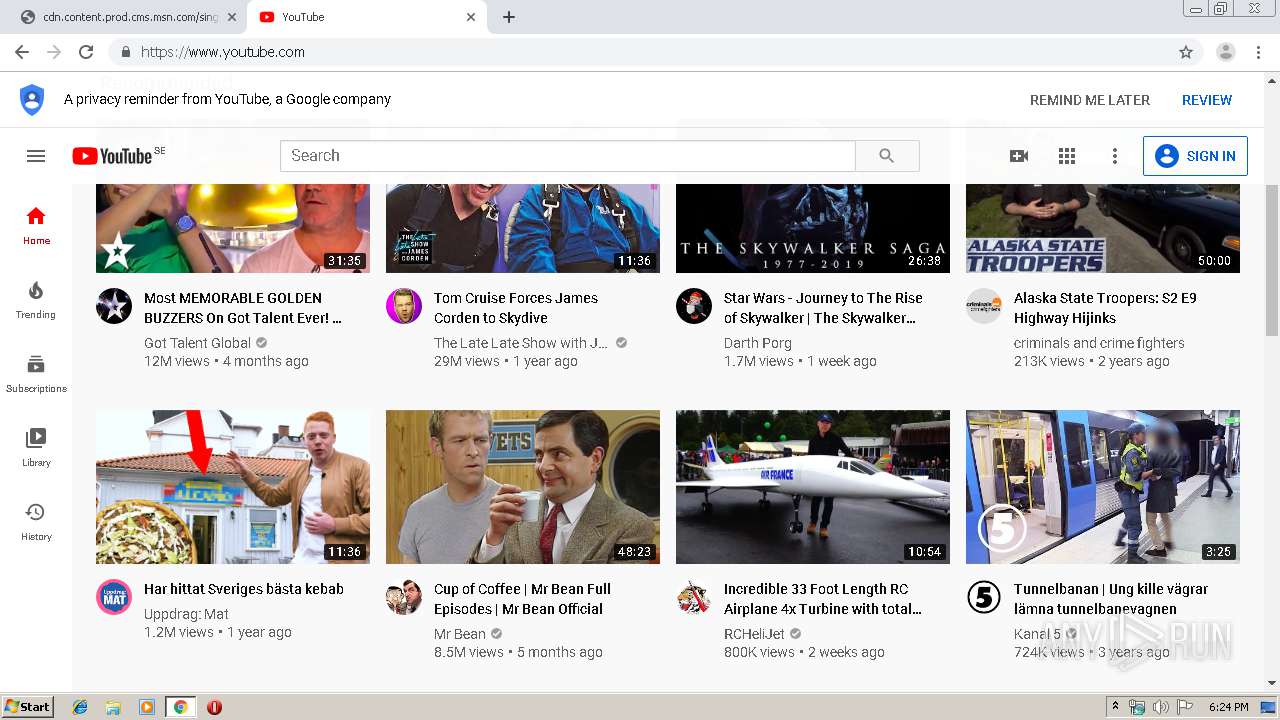1280x720 pixels.
Task: Click the REVIEW privacy button
Action: pos(1207,100)
